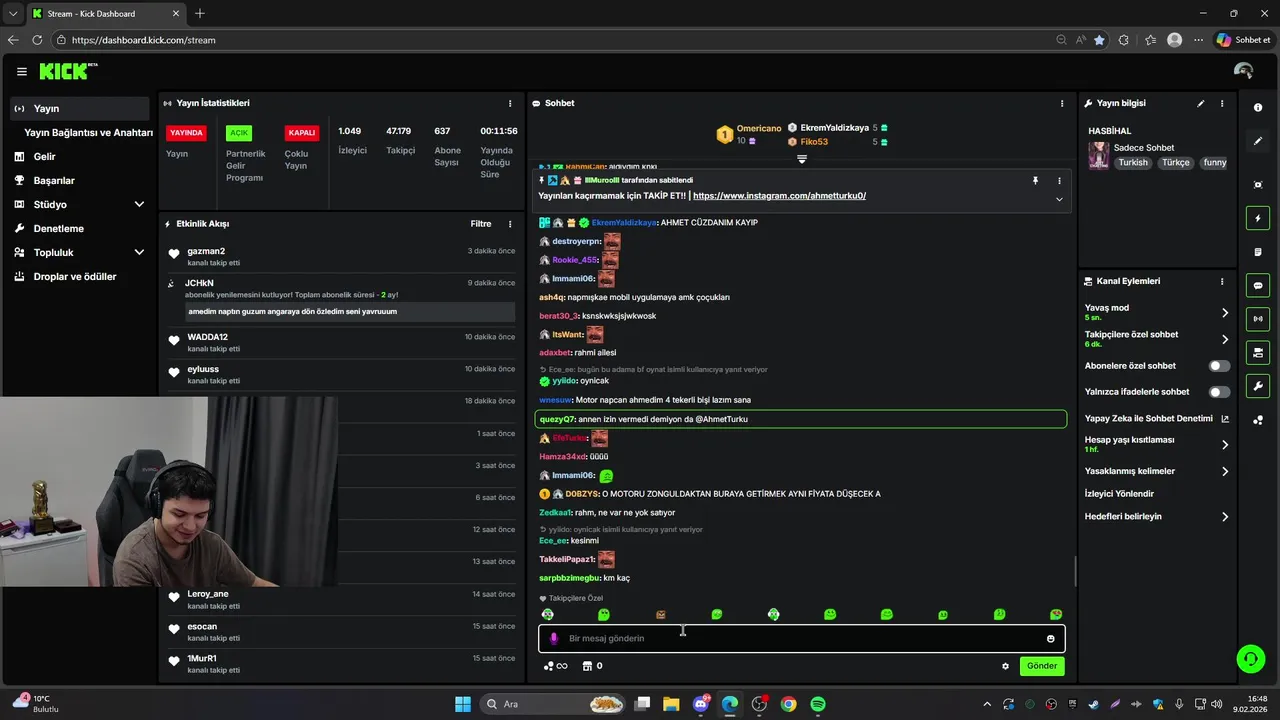Open Yavaş mod settings arrow
1280x720 pixels.
click(1224, 313)
